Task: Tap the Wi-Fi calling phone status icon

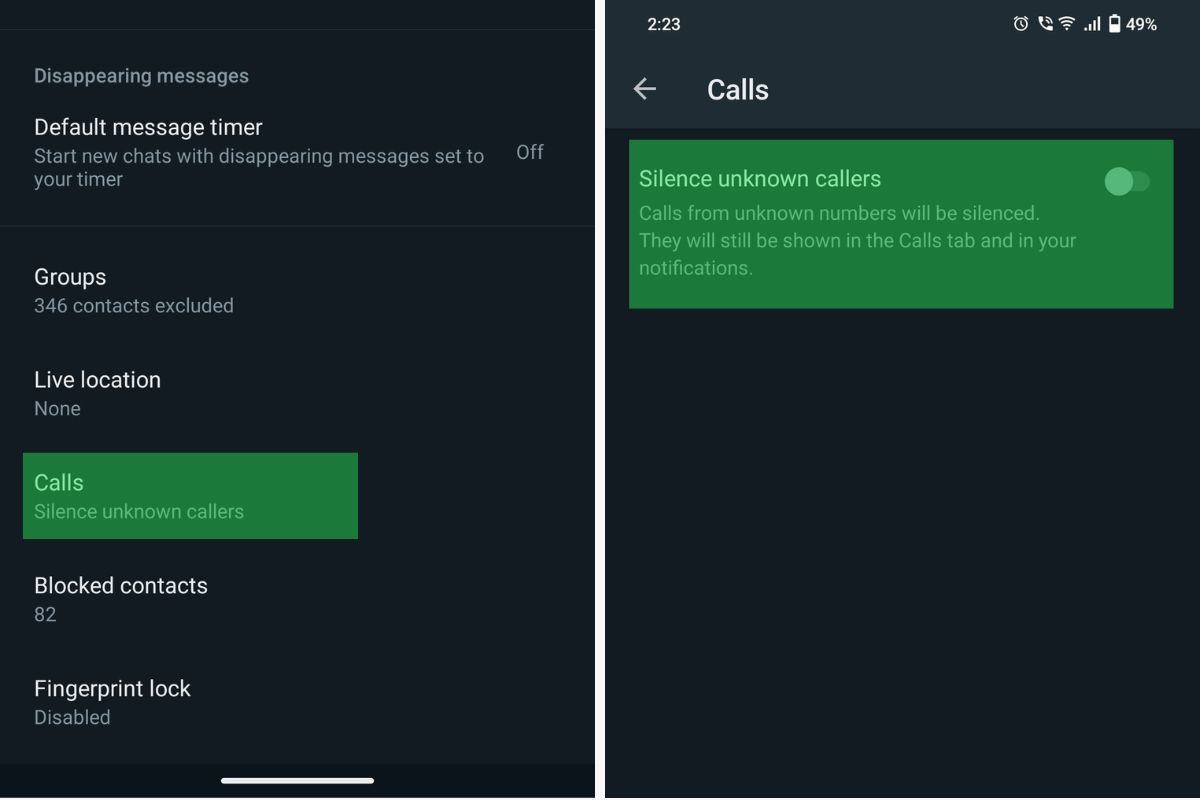Action: click(x=1045, y=24)
